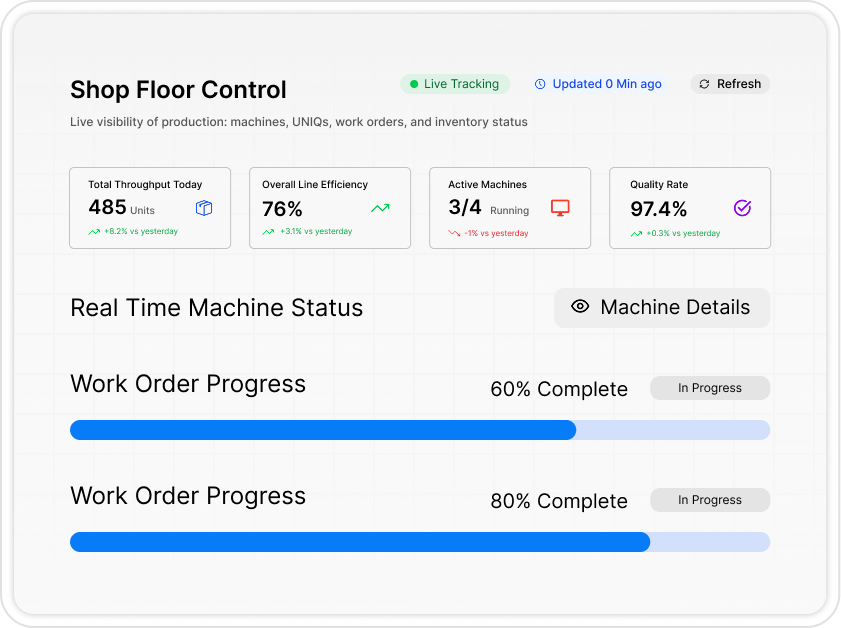
Task: Click the +0.3% vs yesterday text
Action: pos(683,233)
